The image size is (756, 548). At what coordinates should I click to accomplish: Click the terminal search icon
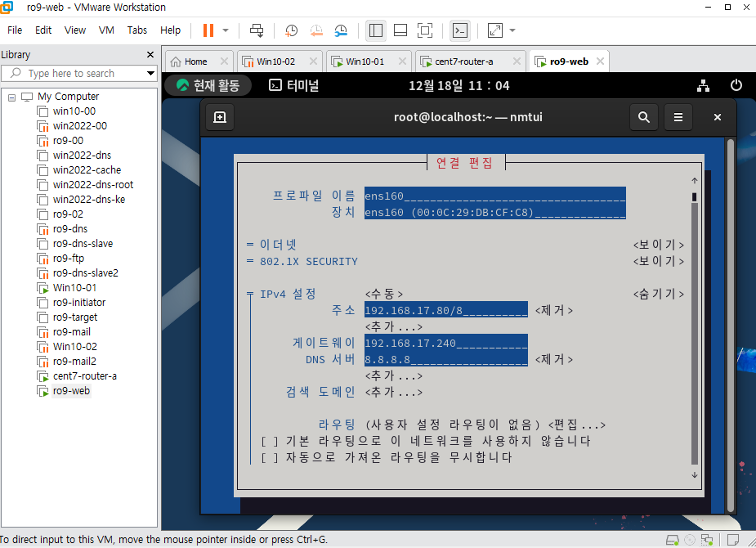[x=644, y=117]
